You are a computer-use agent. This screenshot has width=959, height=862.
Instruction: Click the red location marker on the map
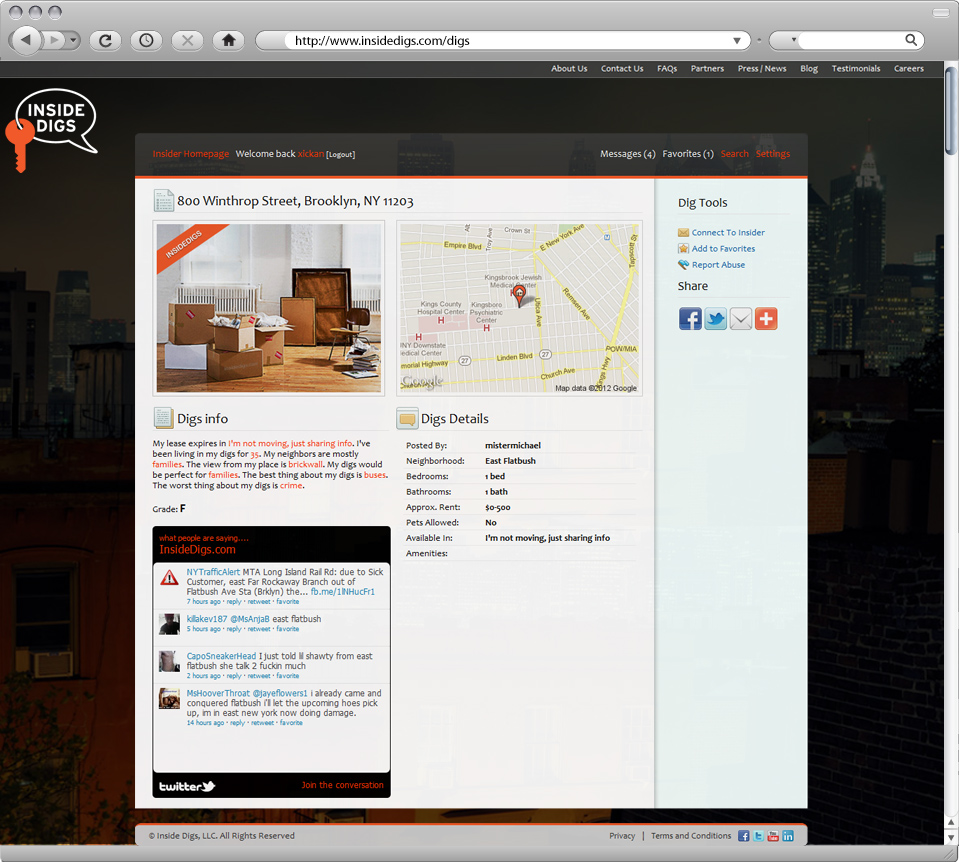coord(519,295)
